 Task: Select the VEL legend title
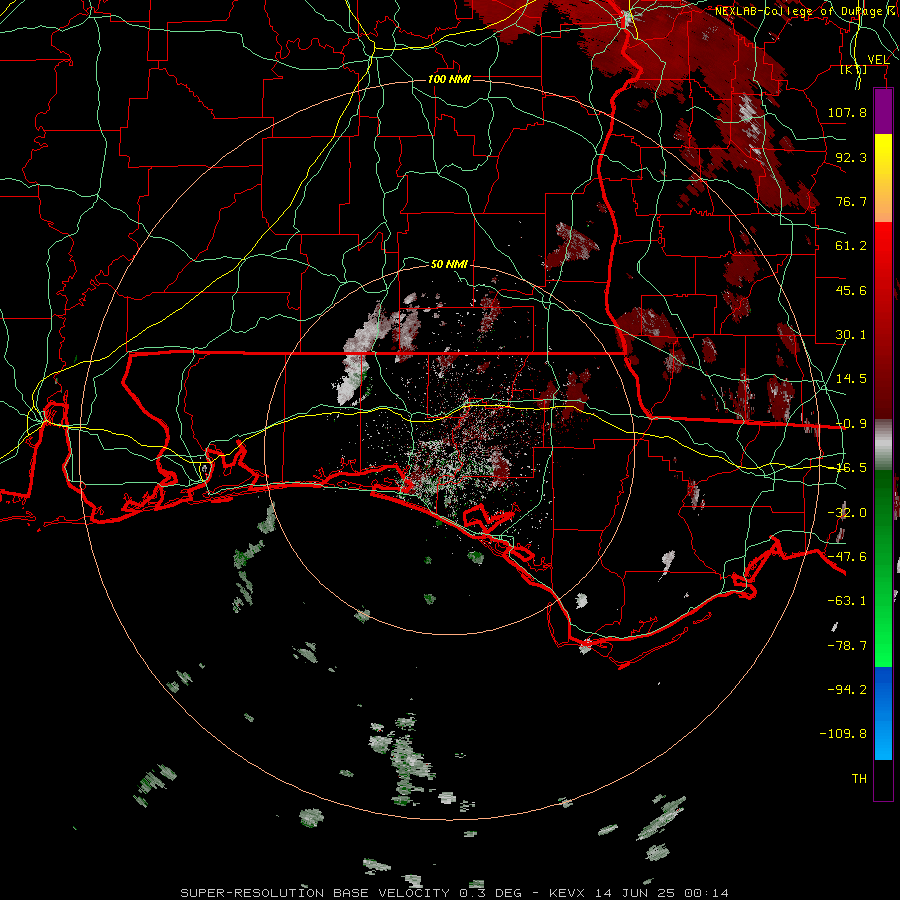878,60
